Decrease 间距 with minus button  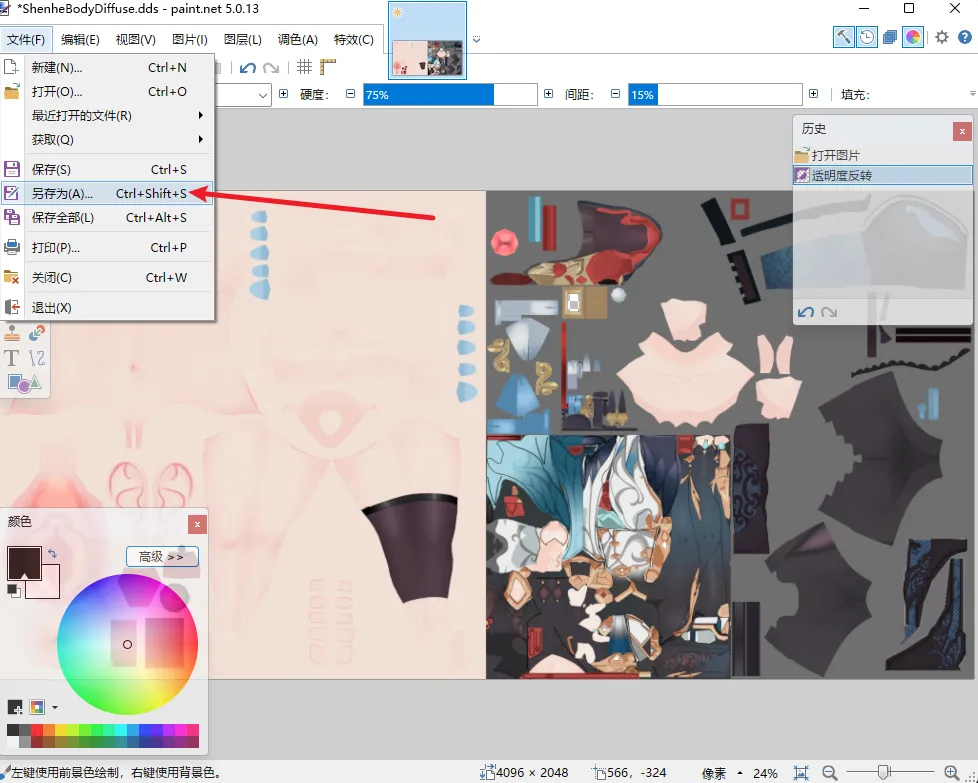pyautogui.click(x=616, y=94)
